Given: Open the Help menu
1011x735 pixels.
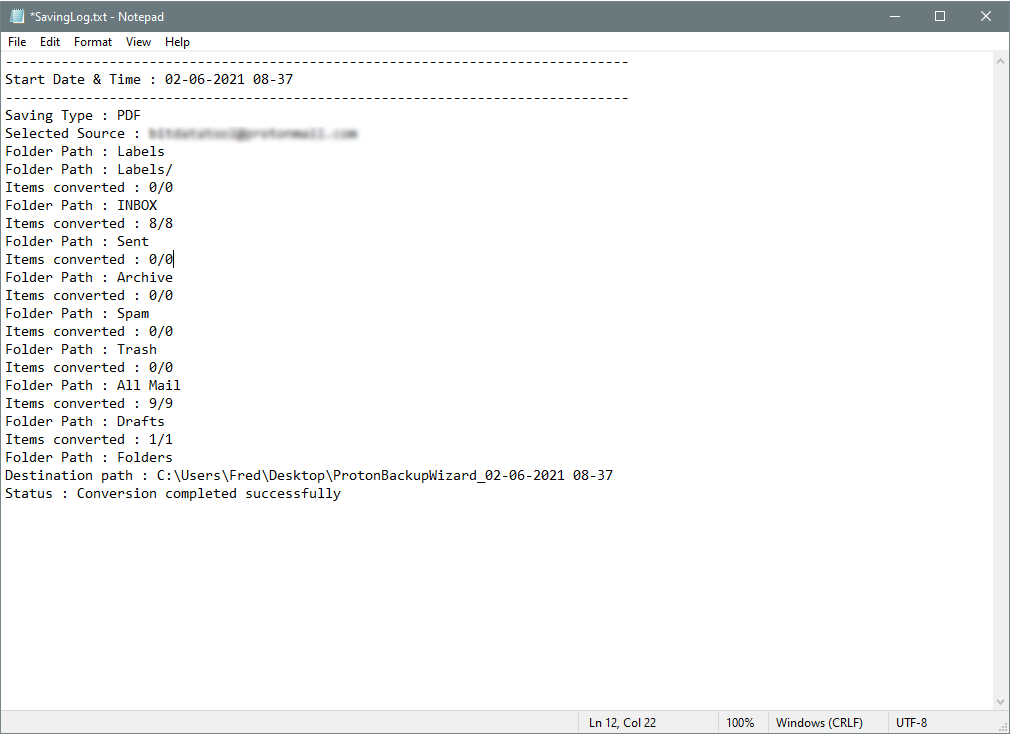Looking at the screenshot, I should [177, 42].
